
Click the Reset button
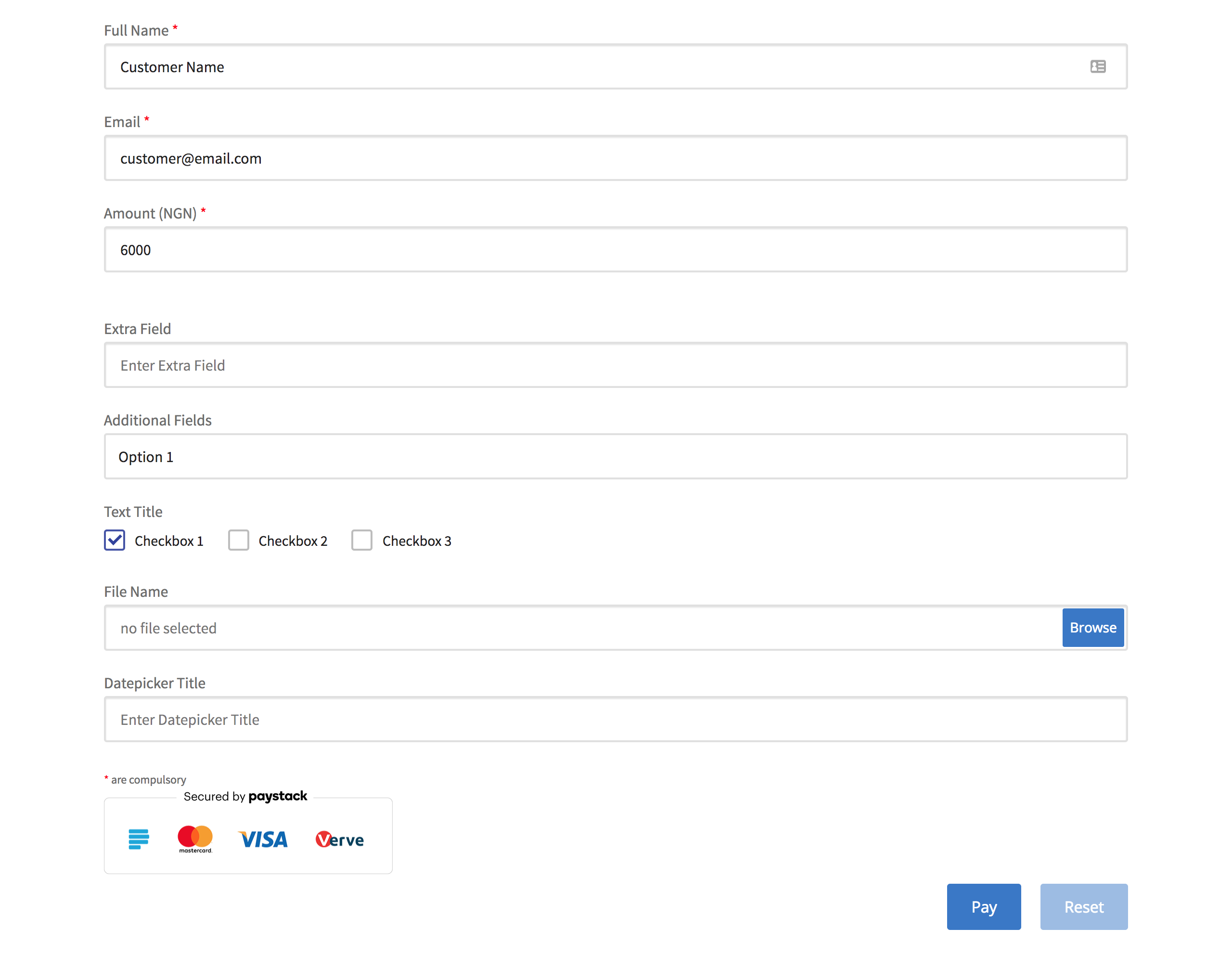coord(1083,907)
